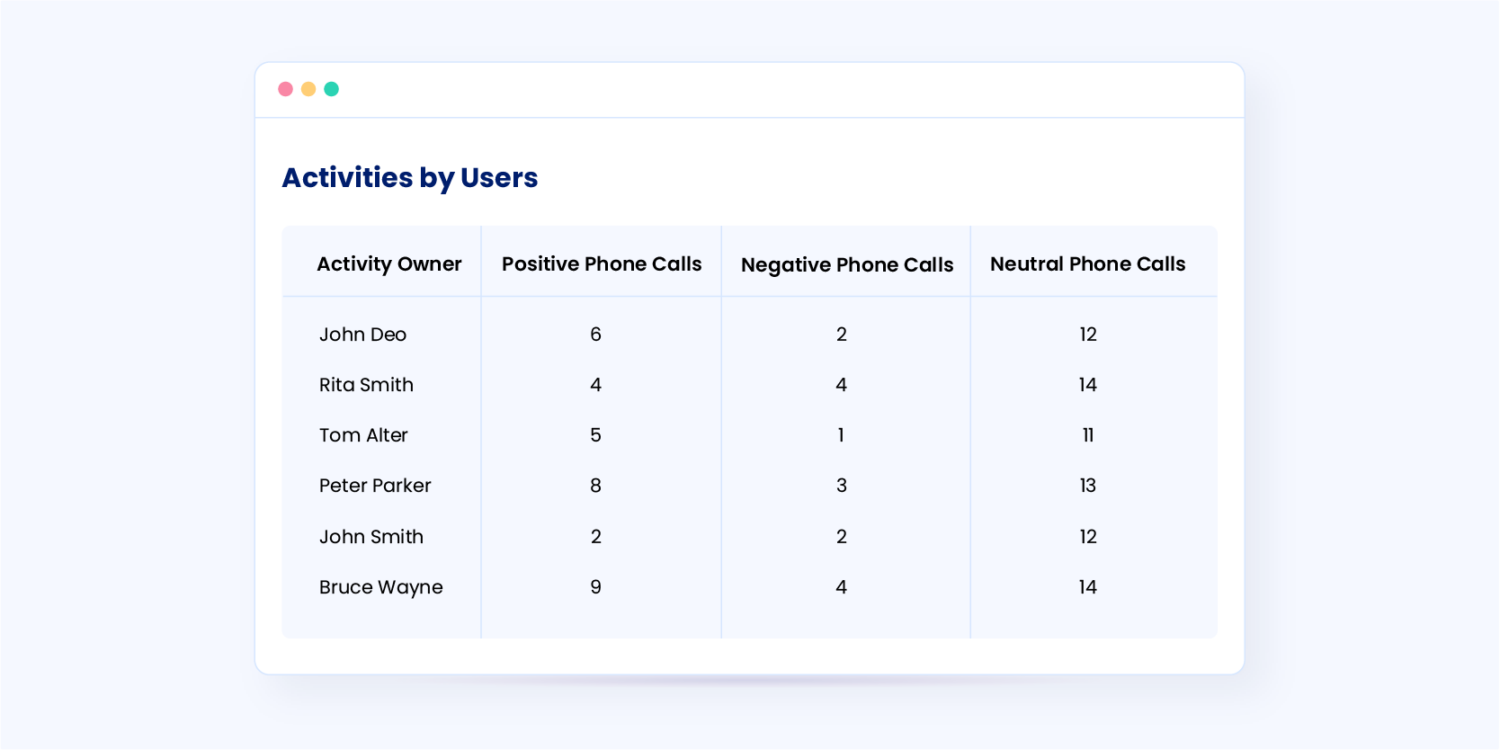Sort by Positive Phone Calls header
This screenshot has width=1500, height=750.
tap(601, 264)
